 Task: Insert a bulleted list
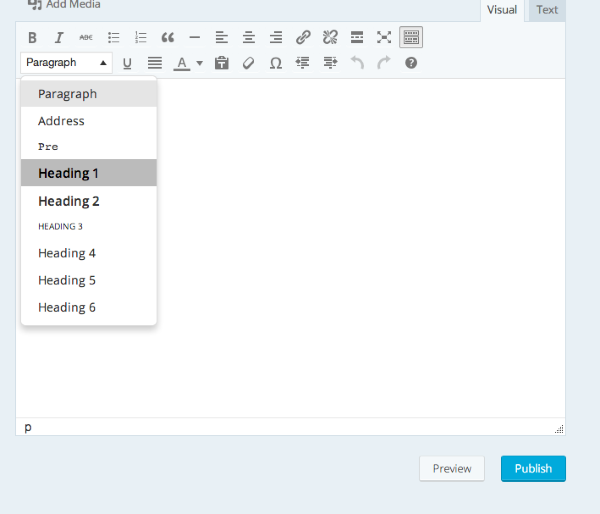pyautogui.click(x=113, y=38)
